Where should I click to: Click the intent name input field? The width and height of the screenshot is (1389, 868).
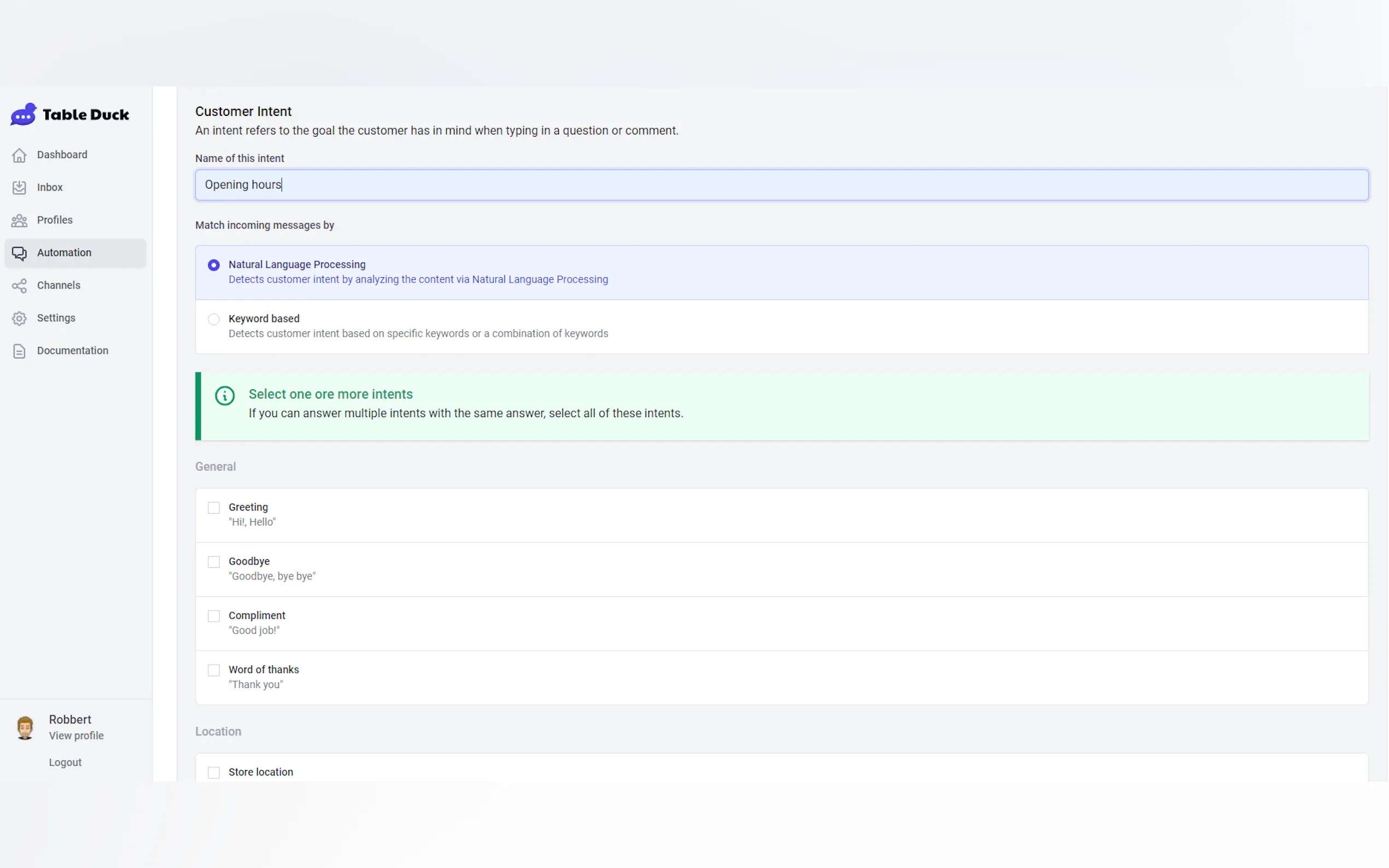781,185
